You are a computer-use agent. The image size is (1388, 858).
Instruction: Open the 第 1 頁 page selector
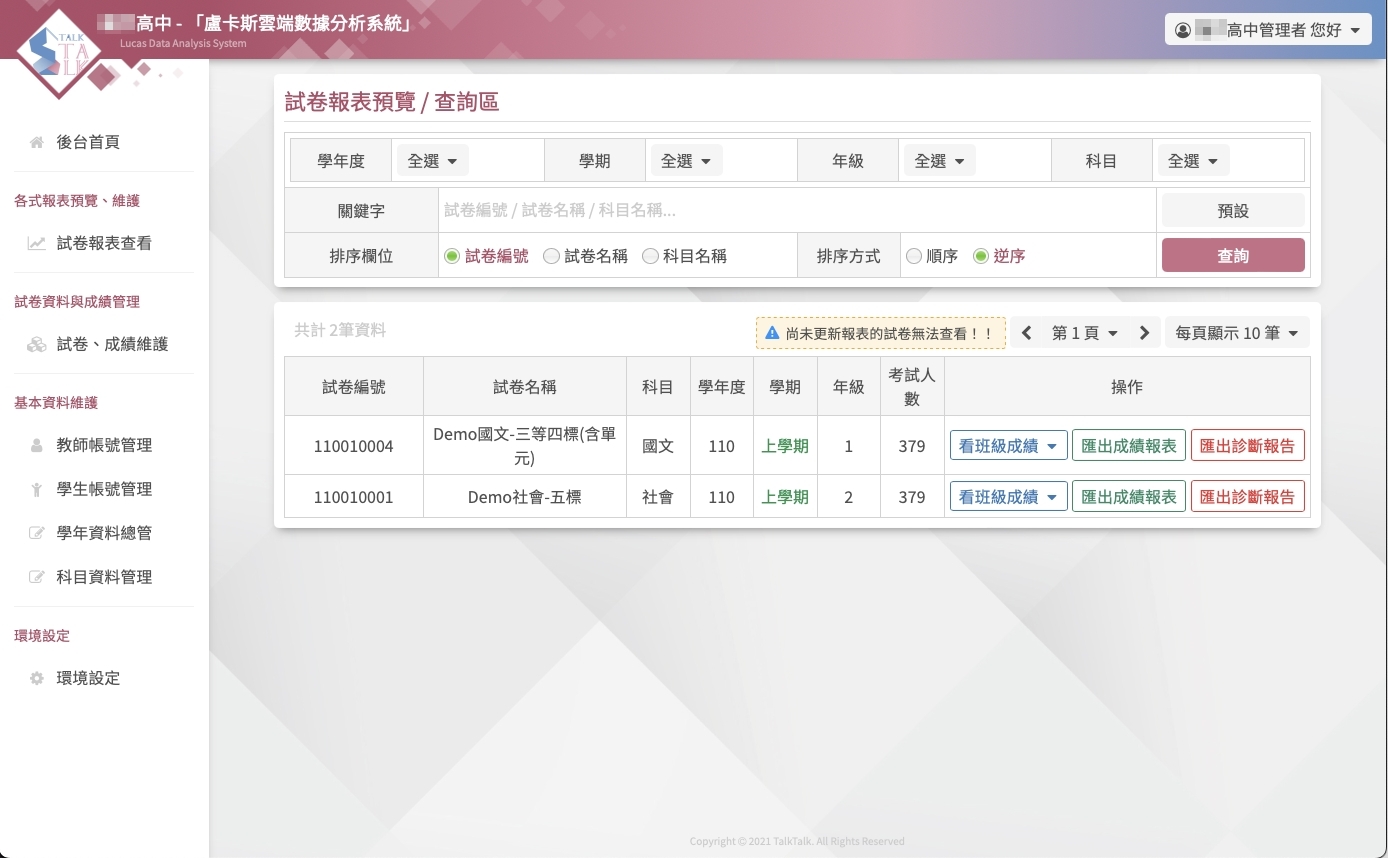[1085, 333]
